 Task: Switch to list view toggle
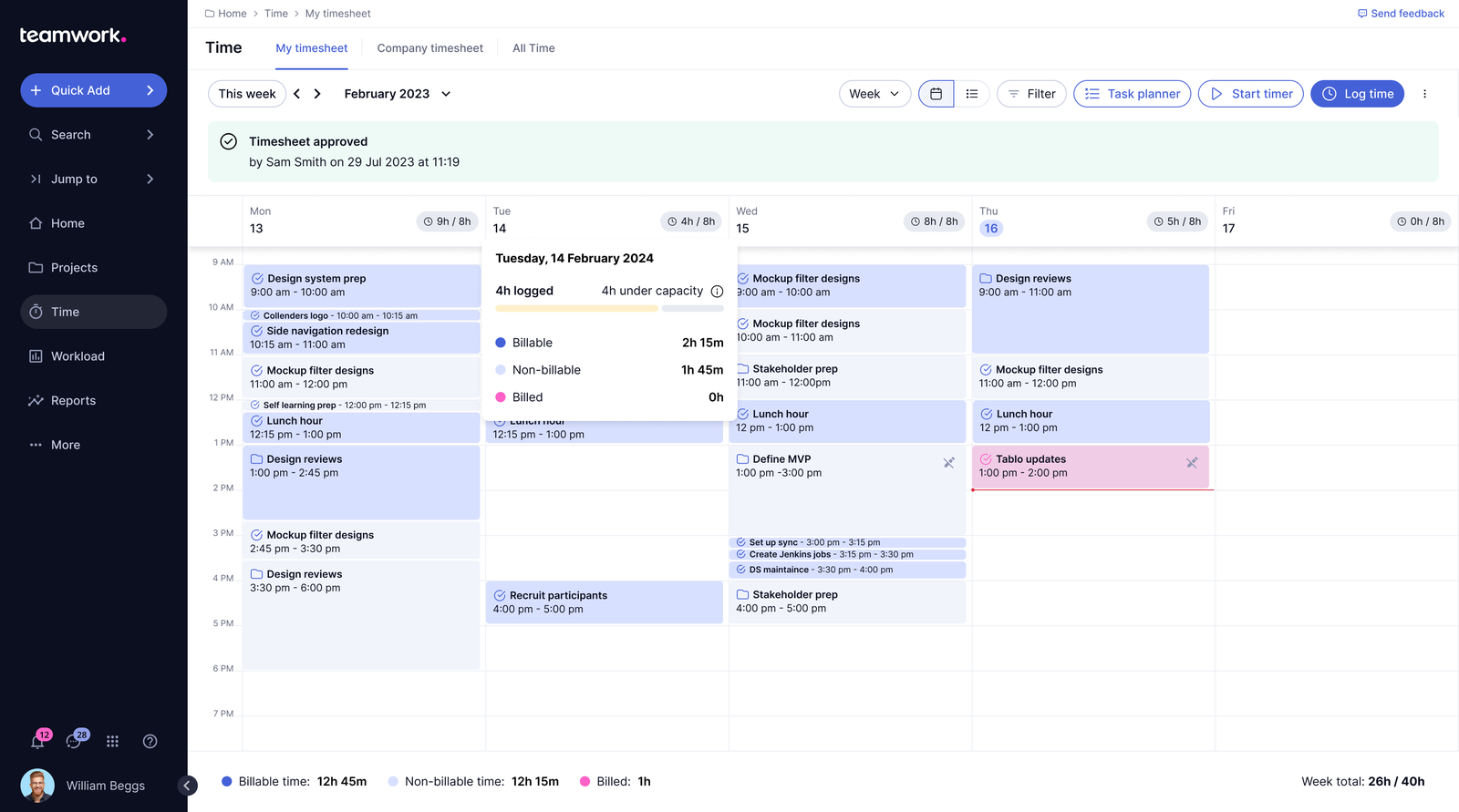point(972,94)
